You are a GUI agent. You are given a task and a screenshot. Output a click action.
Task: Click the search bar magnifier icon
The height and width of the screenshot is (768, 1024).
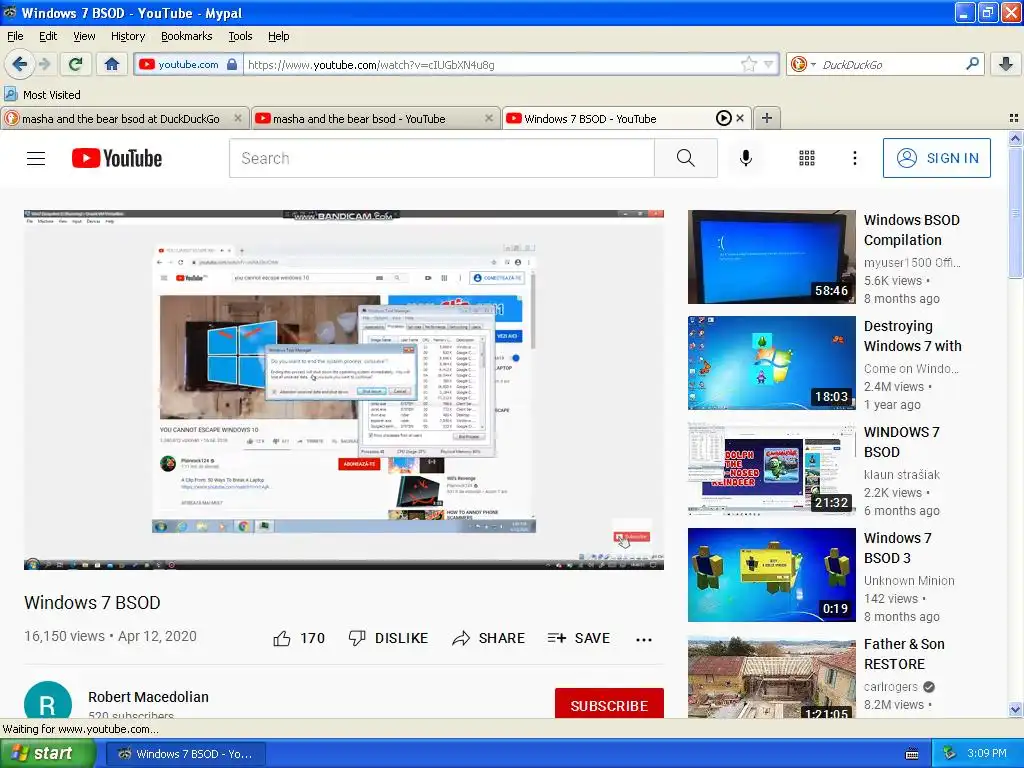[972, 63]
